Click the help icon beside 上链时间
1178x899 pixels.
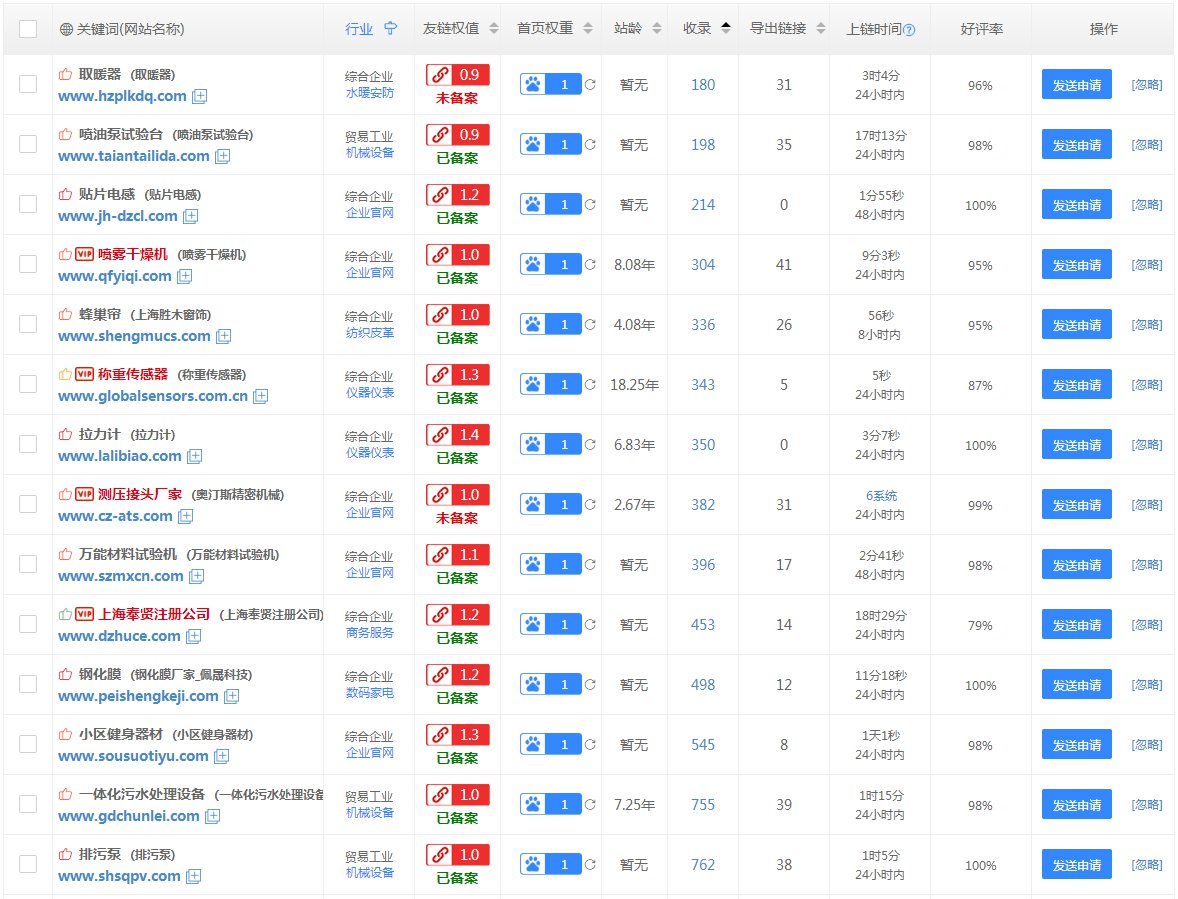(909, 30)
